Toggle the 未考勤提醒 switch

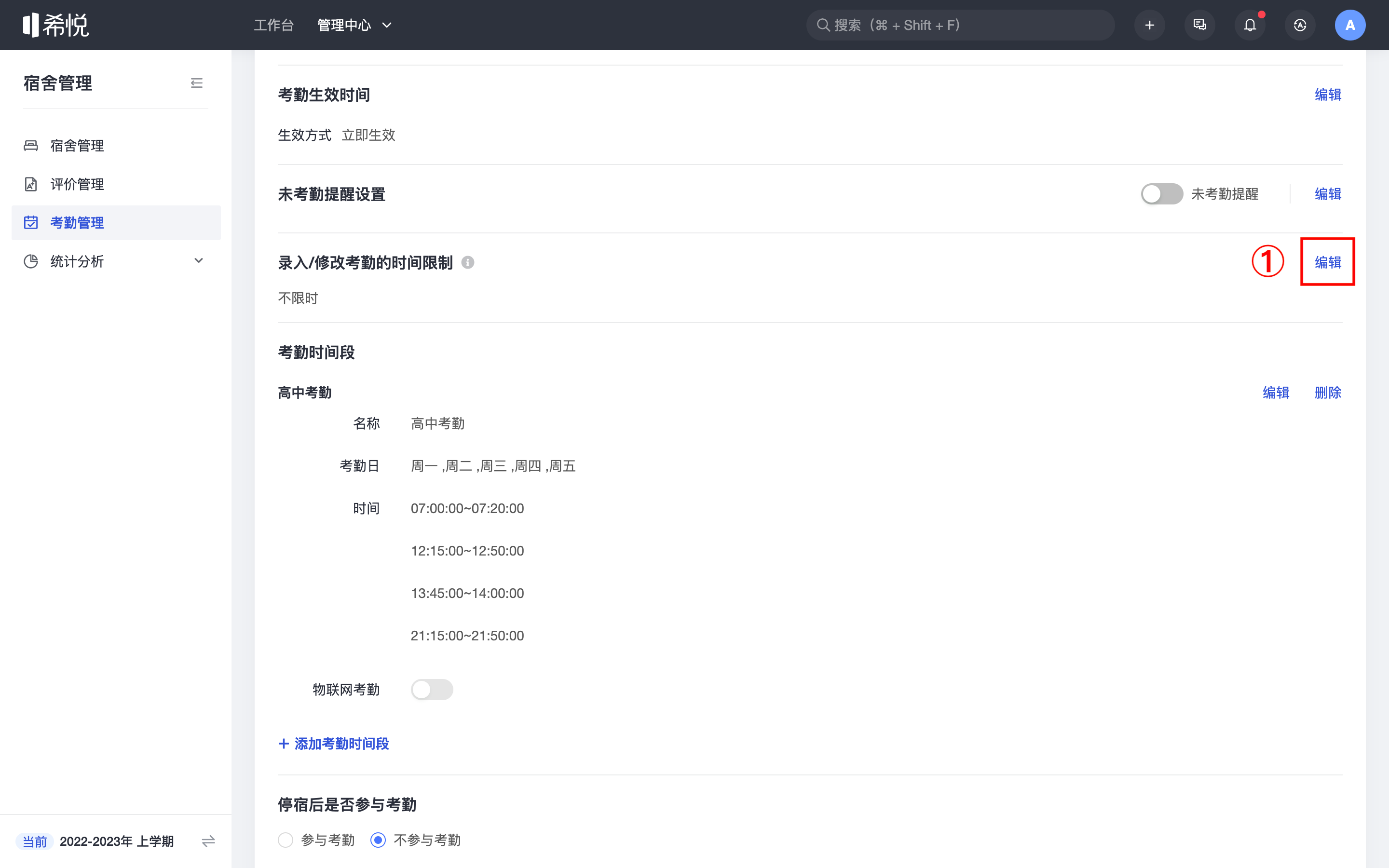point(1162,194)
